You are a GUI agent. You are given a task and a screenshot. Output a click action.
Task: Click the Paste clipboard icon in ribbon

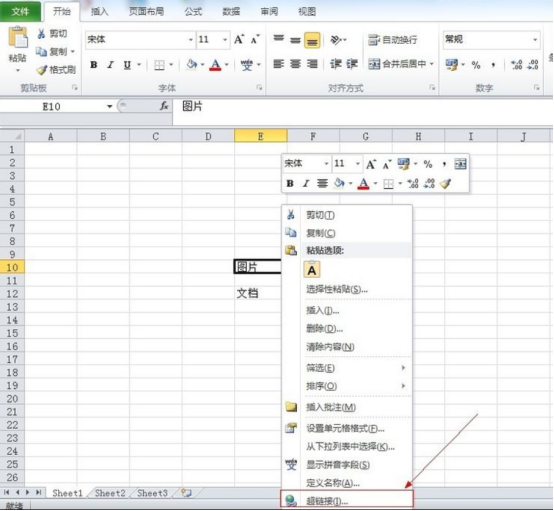(x=18, y=37)
